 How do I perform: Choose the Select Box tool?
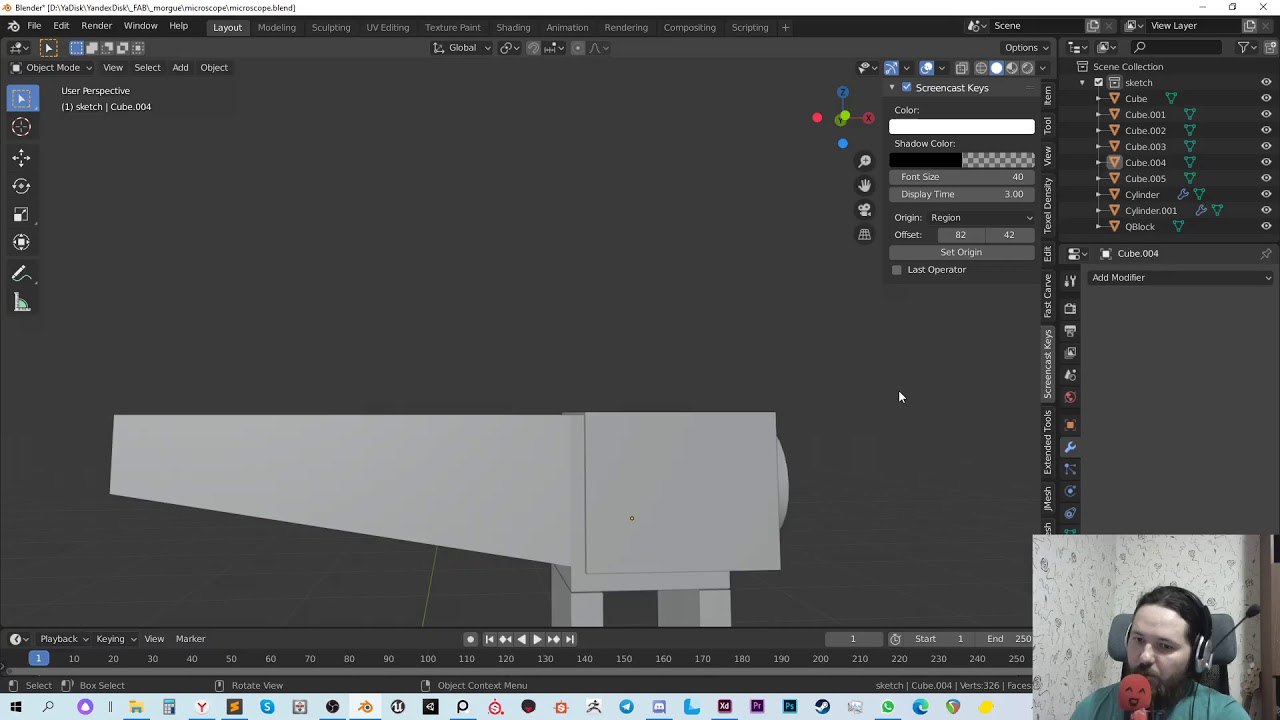(21, 98)
